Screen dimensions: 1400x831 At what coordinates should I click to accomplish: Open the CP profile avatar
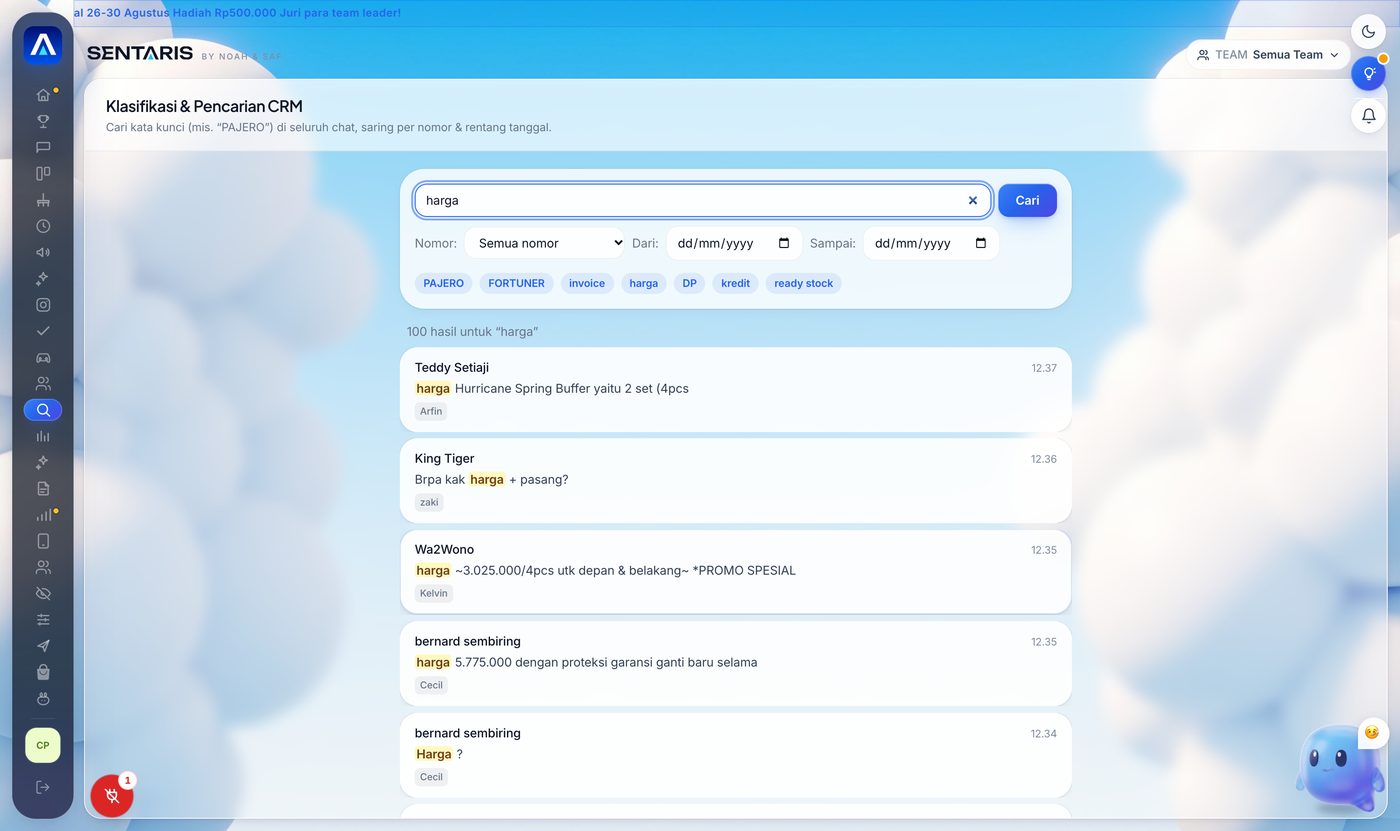[43, 745]
